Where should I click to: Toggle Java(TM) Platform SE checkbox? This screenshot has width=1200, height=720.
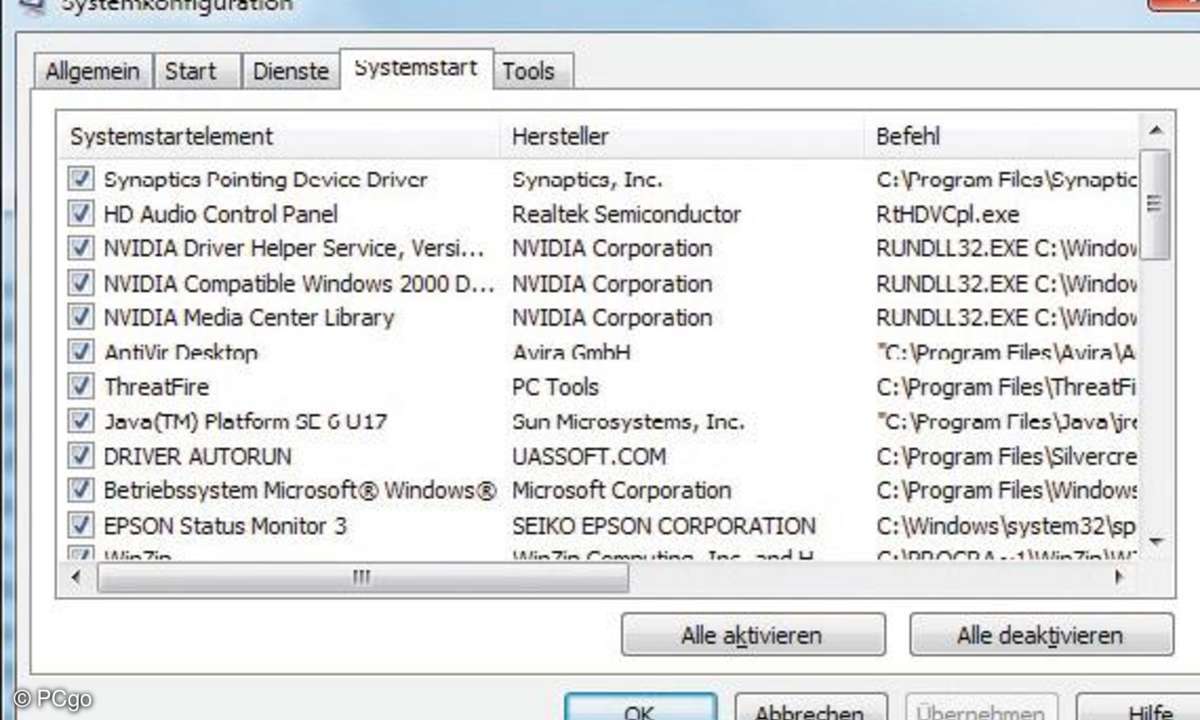coord(80,421)
